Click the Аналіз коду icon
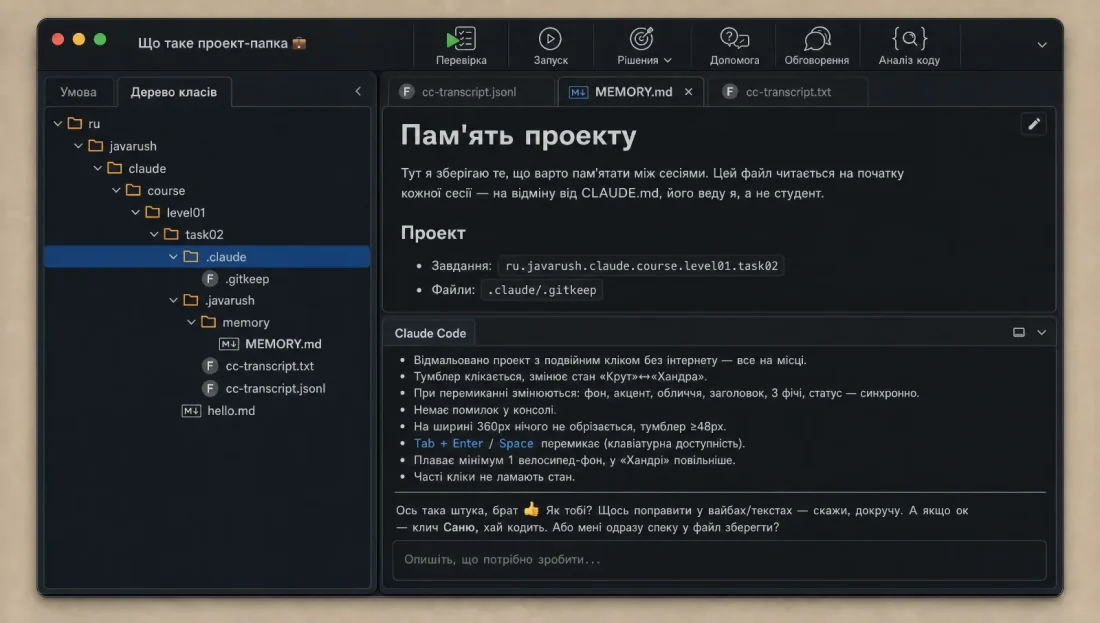1100x623 pixels. [x=909, y=38]
